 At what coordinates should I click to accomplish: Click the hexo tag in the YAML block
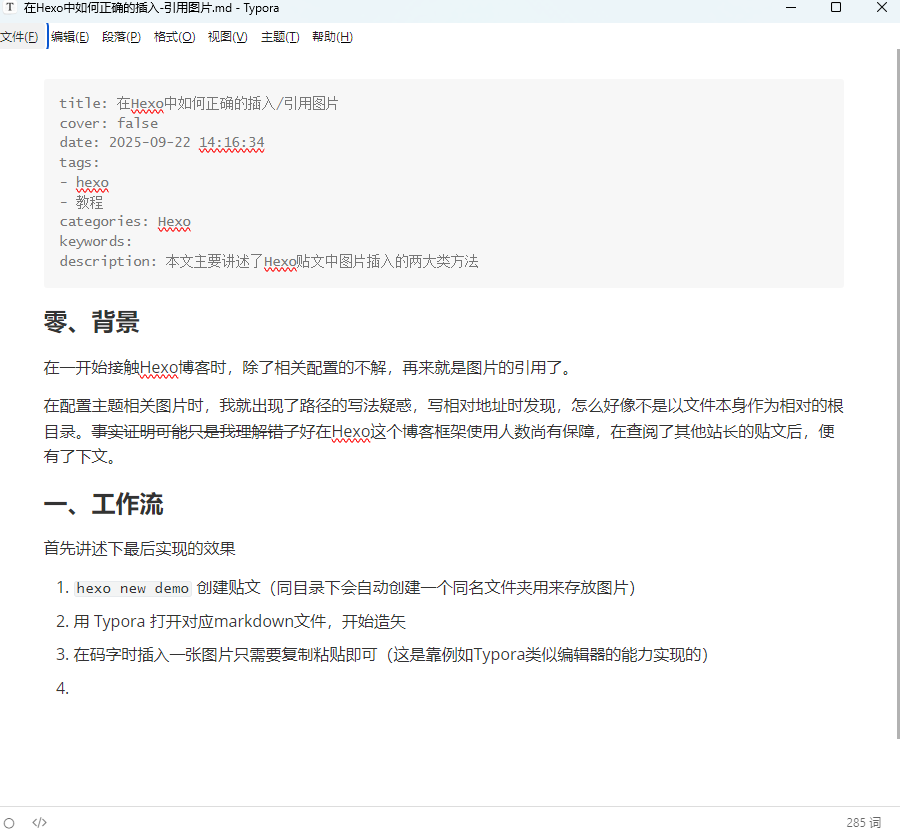pos(92,182)
